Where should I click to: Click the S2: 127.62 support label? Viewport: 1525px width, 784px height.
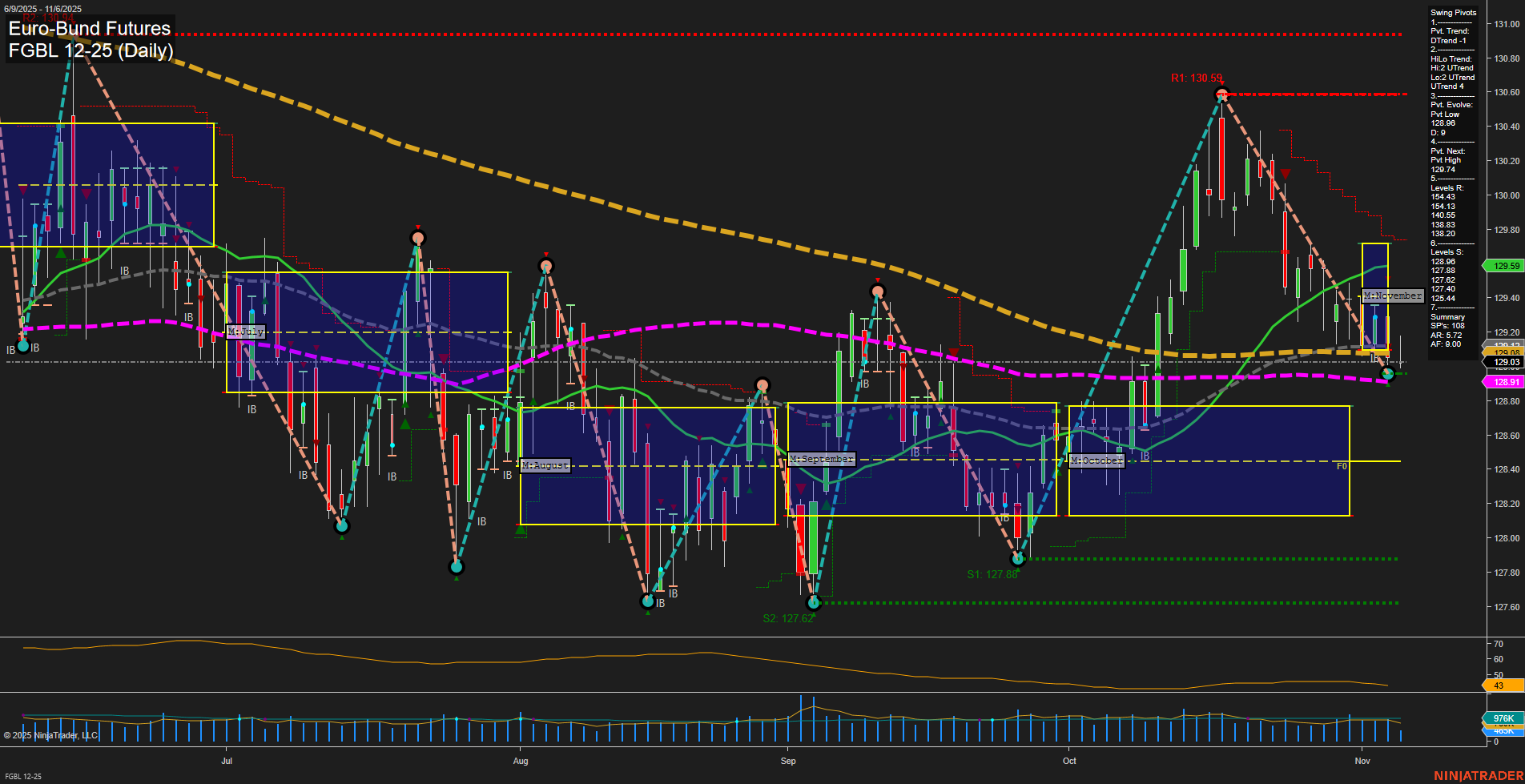[x=788, y=617]
